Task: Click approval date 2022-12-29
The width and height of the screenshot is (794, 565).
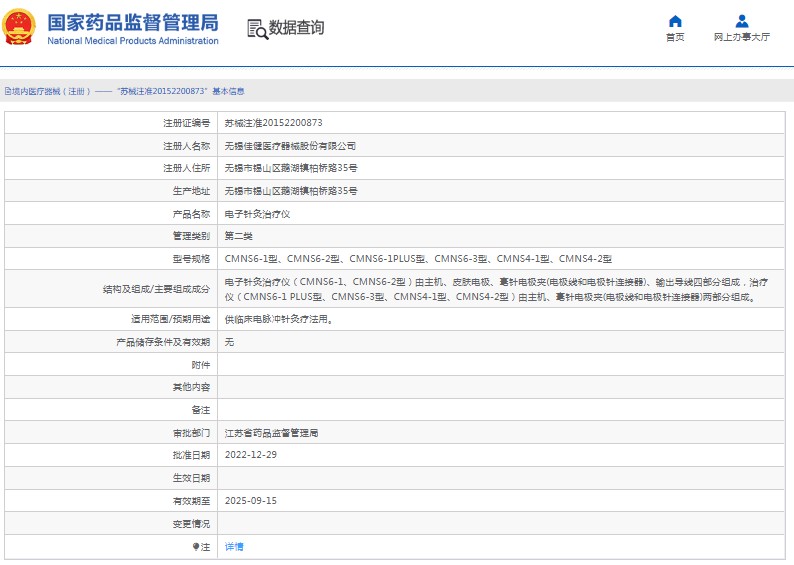Action: click(251, 455)
